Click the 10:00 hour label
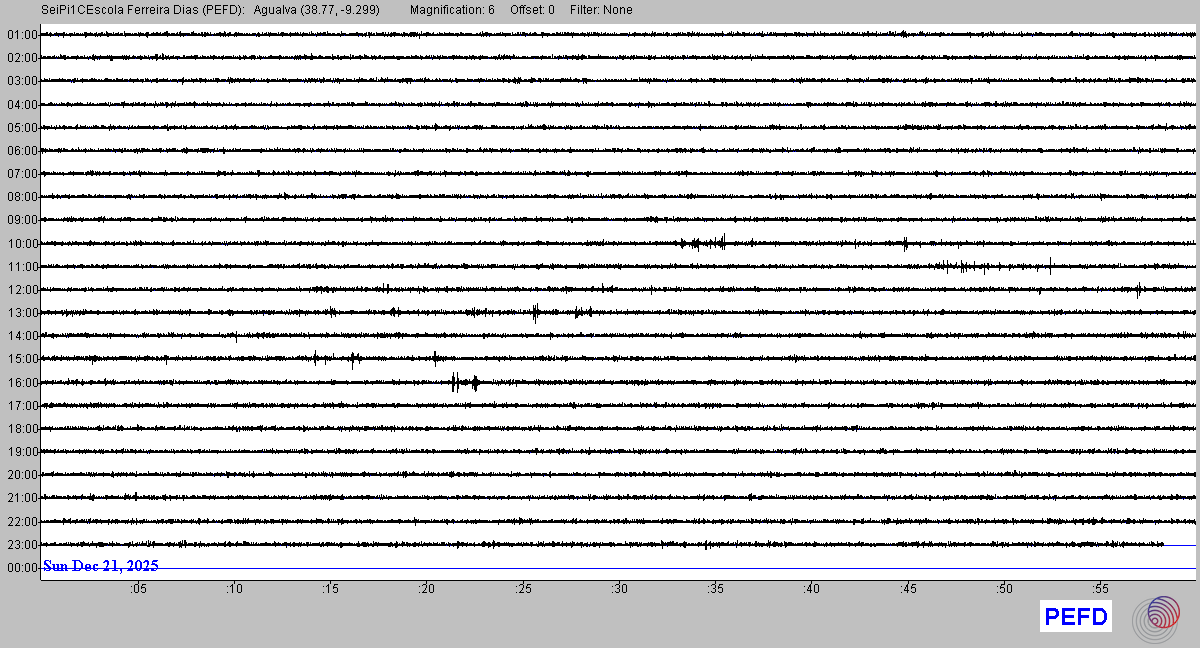 coord(22,243)
